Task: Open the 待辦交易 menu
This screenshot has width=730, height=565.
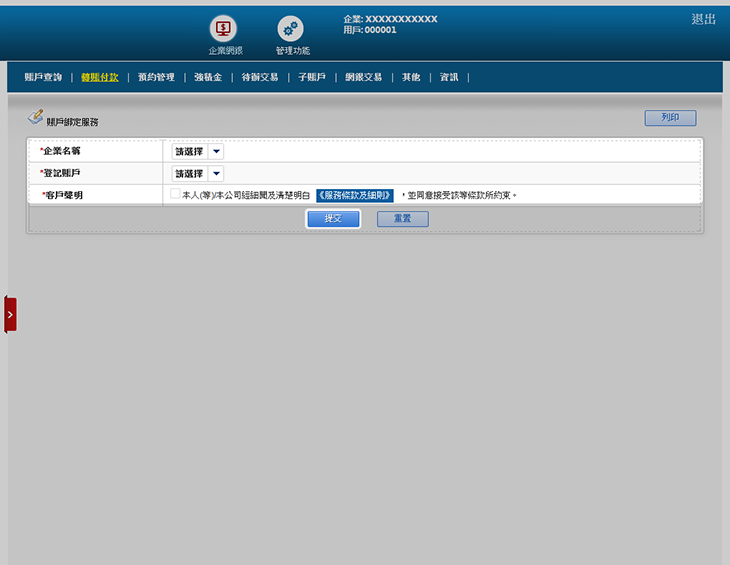Action: pos(260,77)
